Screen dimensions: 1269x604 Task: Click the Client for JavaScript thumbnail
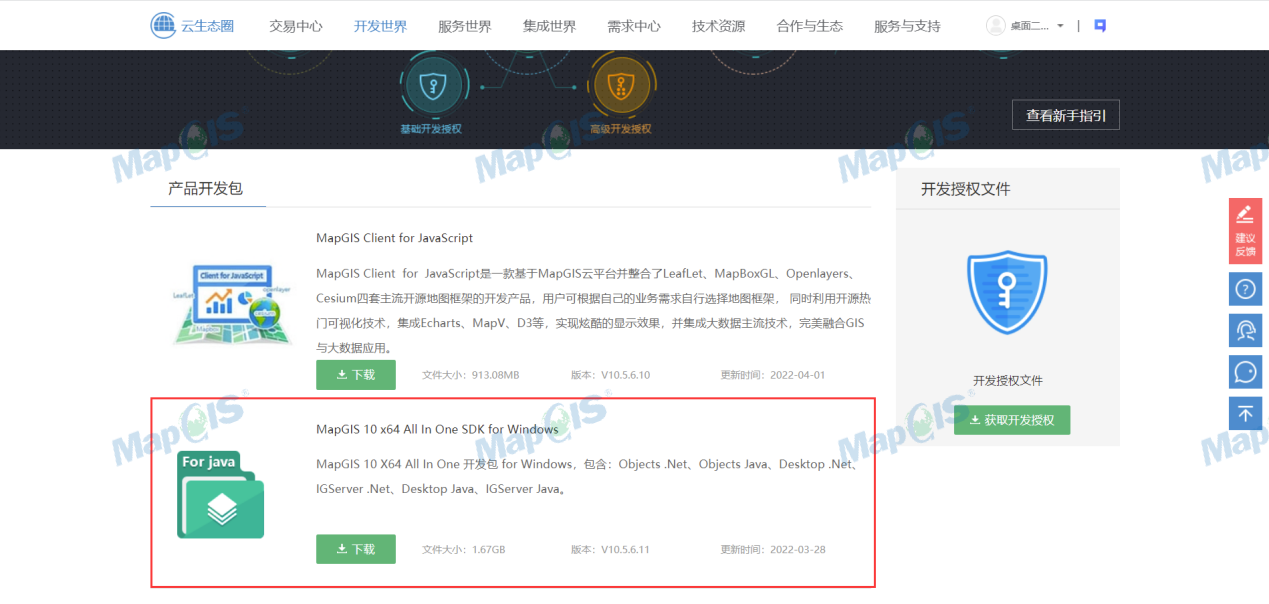pyautogui.click(x=232, y=303)
